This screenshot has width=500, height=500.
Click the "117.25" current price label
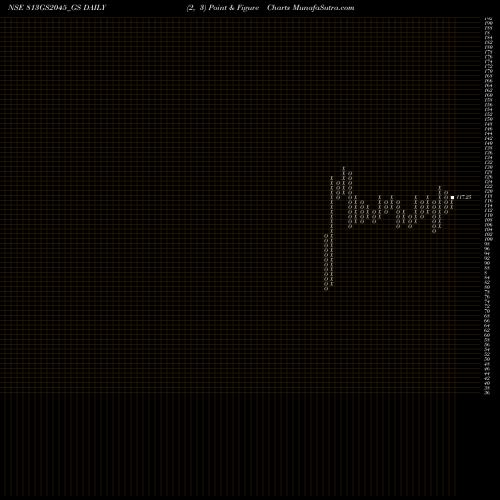(464, 197)
